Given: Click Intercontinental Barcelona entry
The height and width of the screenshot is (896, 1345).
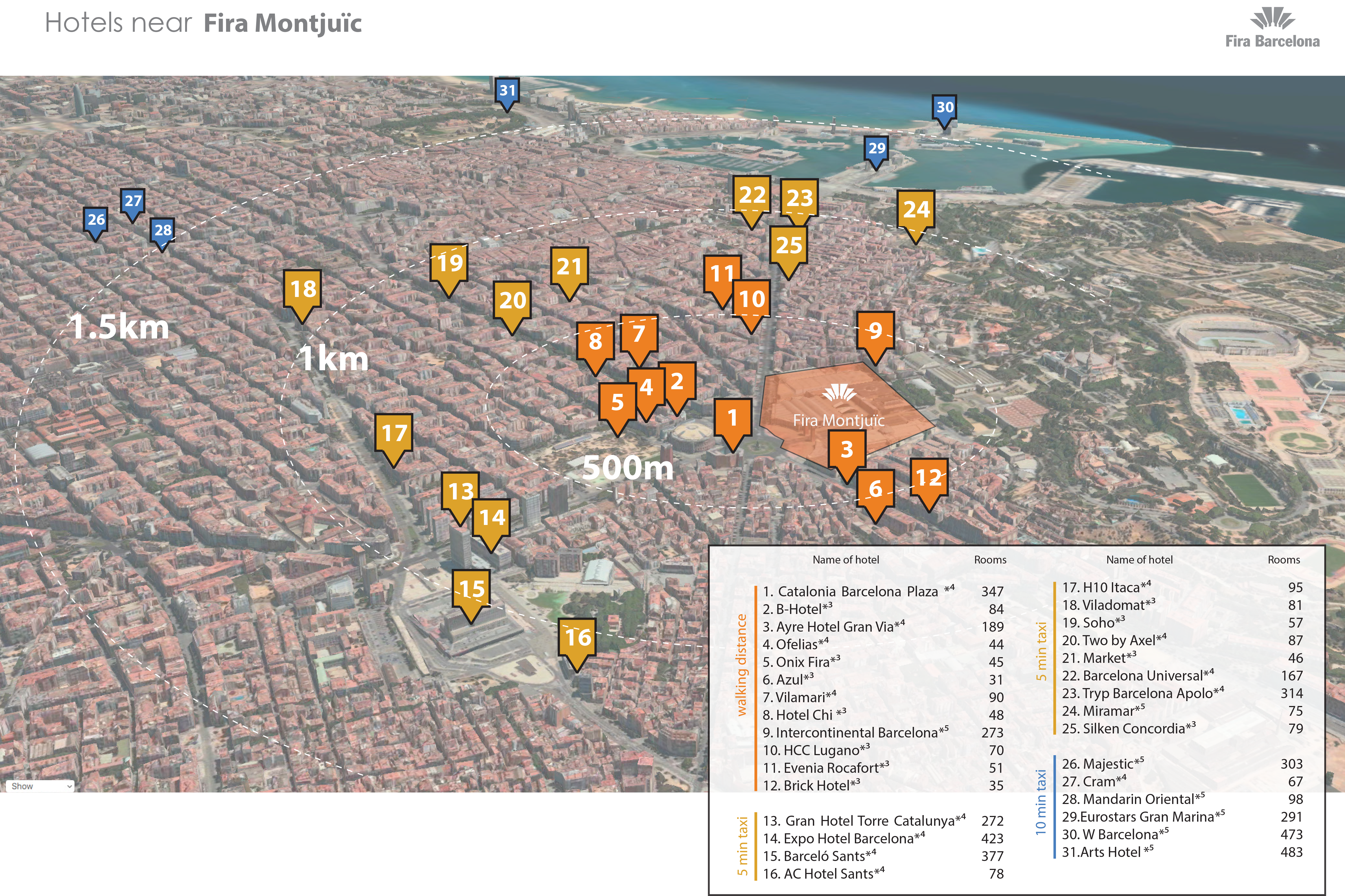Looking at the screenshot, I should point(883,733).
